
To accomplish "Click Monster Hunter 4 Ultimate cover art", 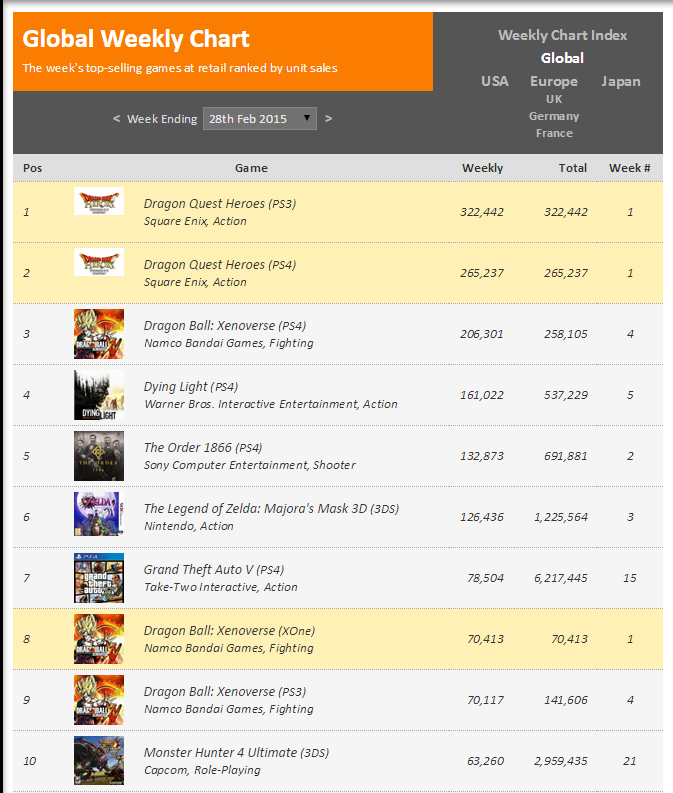I will click(99, 761).
